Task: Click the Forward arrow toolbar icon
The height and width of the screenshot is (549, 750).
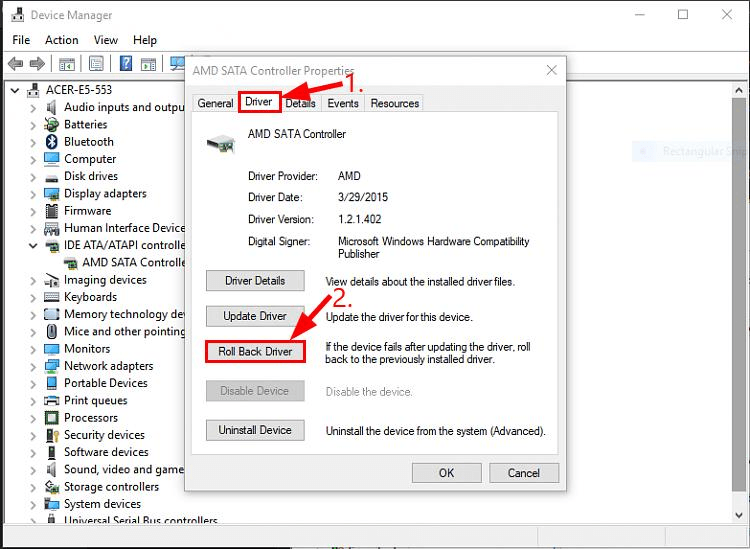Action: (38, 64)
